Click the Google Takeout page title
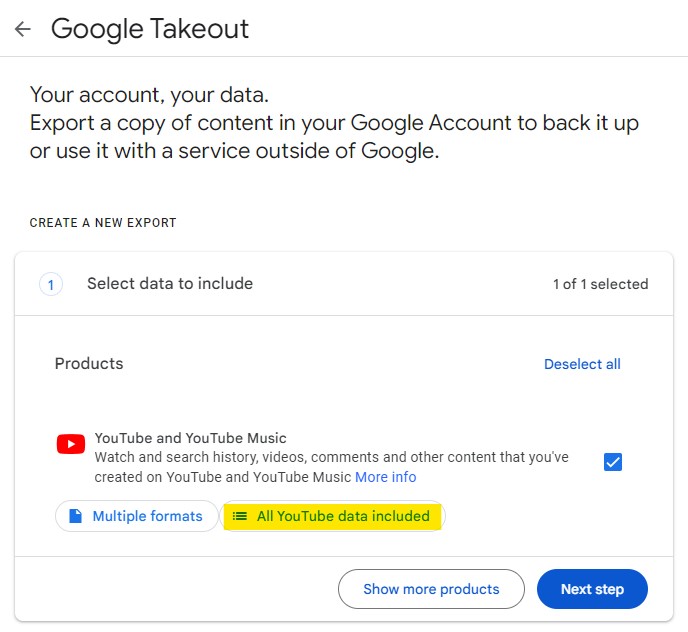Image resolution: width=688 pixels, height=632 pixels. tap(150, 29)
